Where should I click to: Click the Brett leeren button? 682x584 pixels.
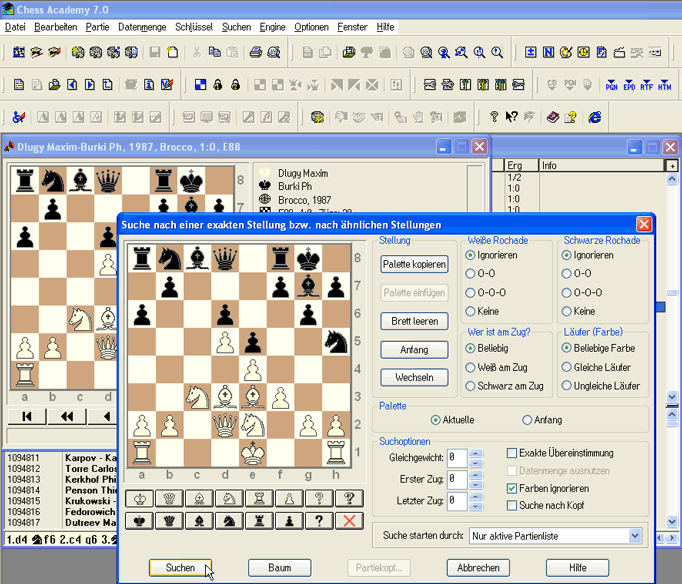click(414, 321)
